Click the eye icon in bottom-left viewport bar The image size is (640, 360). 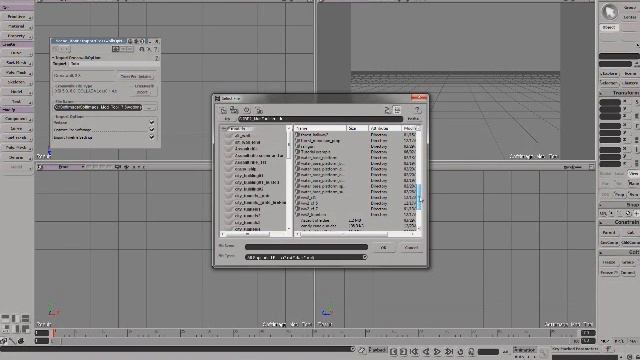click(127, 167)
